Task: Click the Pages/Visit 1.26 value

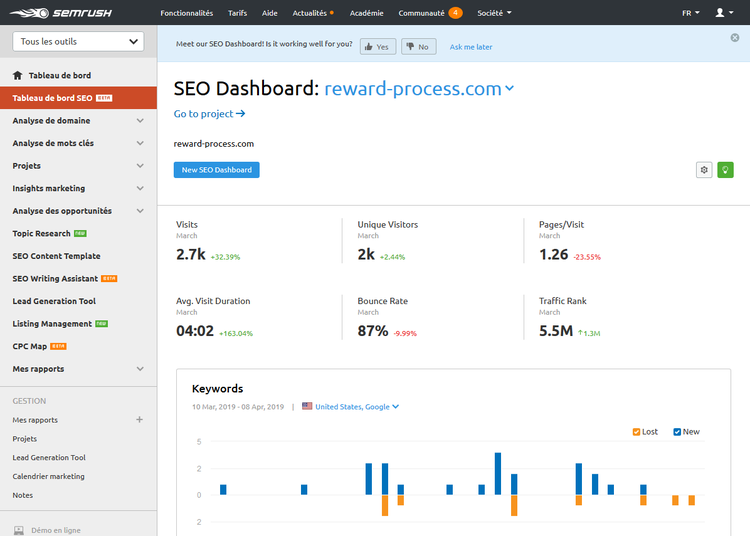Action: coord(553,254)
